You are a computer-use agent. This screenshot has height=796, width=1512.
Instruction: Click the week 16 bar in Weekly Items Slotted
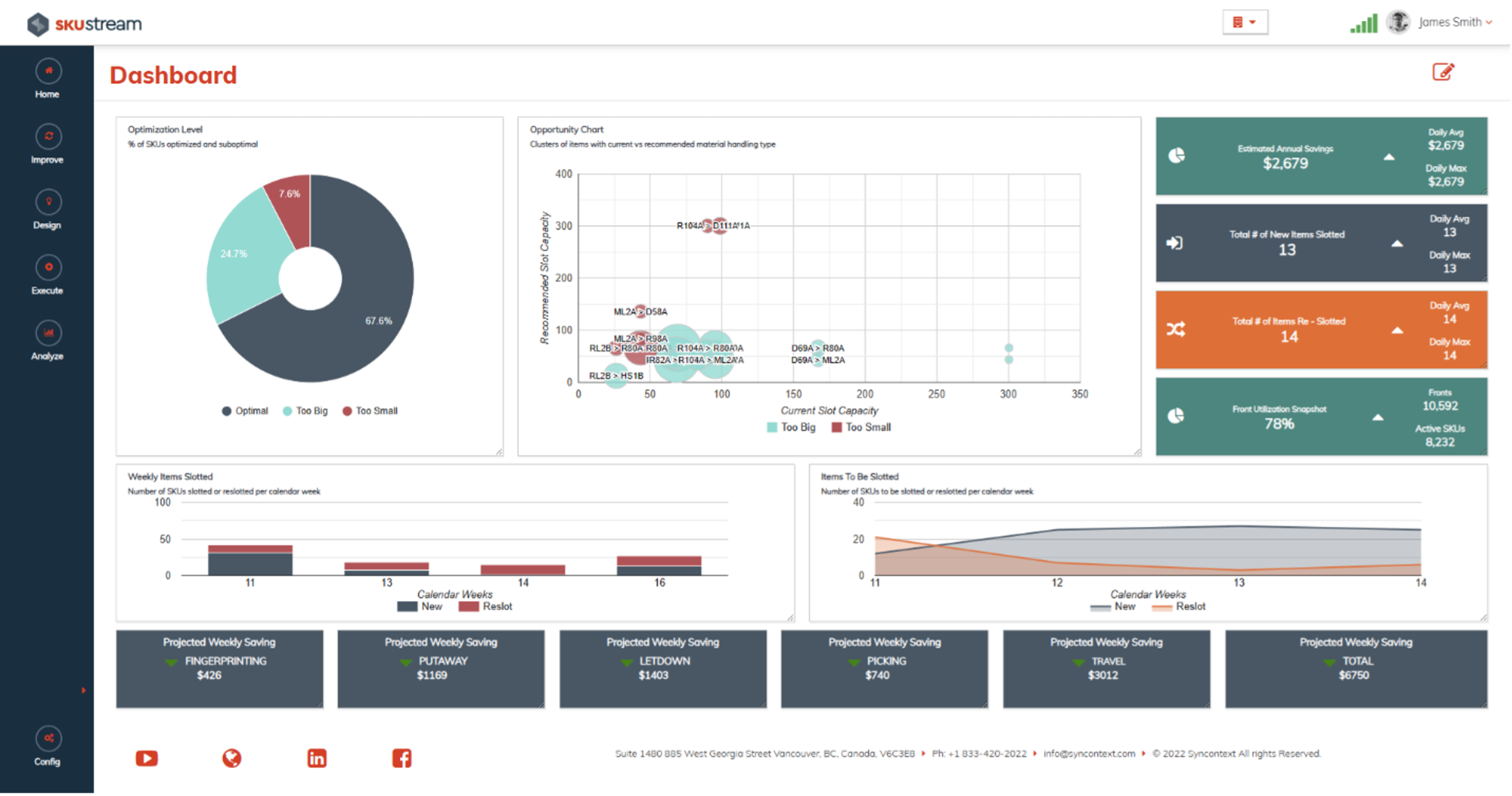659,566
